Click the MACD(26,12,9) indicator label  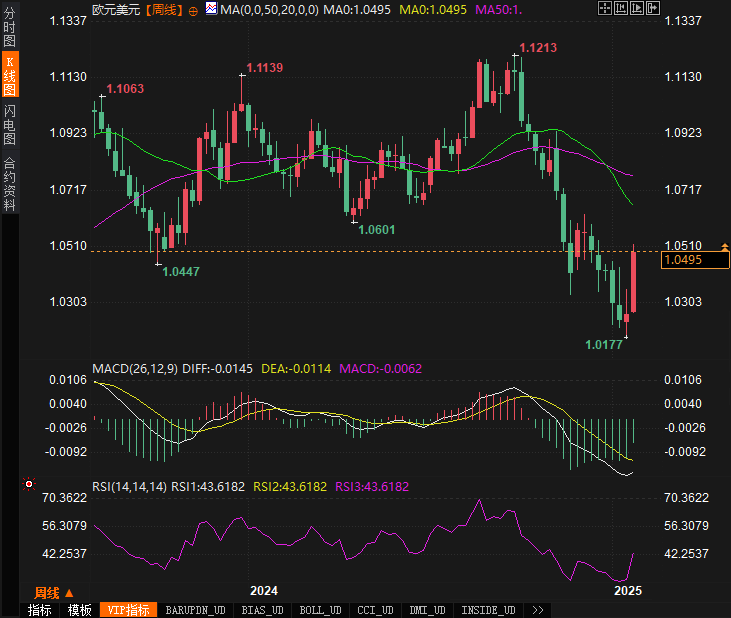134,369
